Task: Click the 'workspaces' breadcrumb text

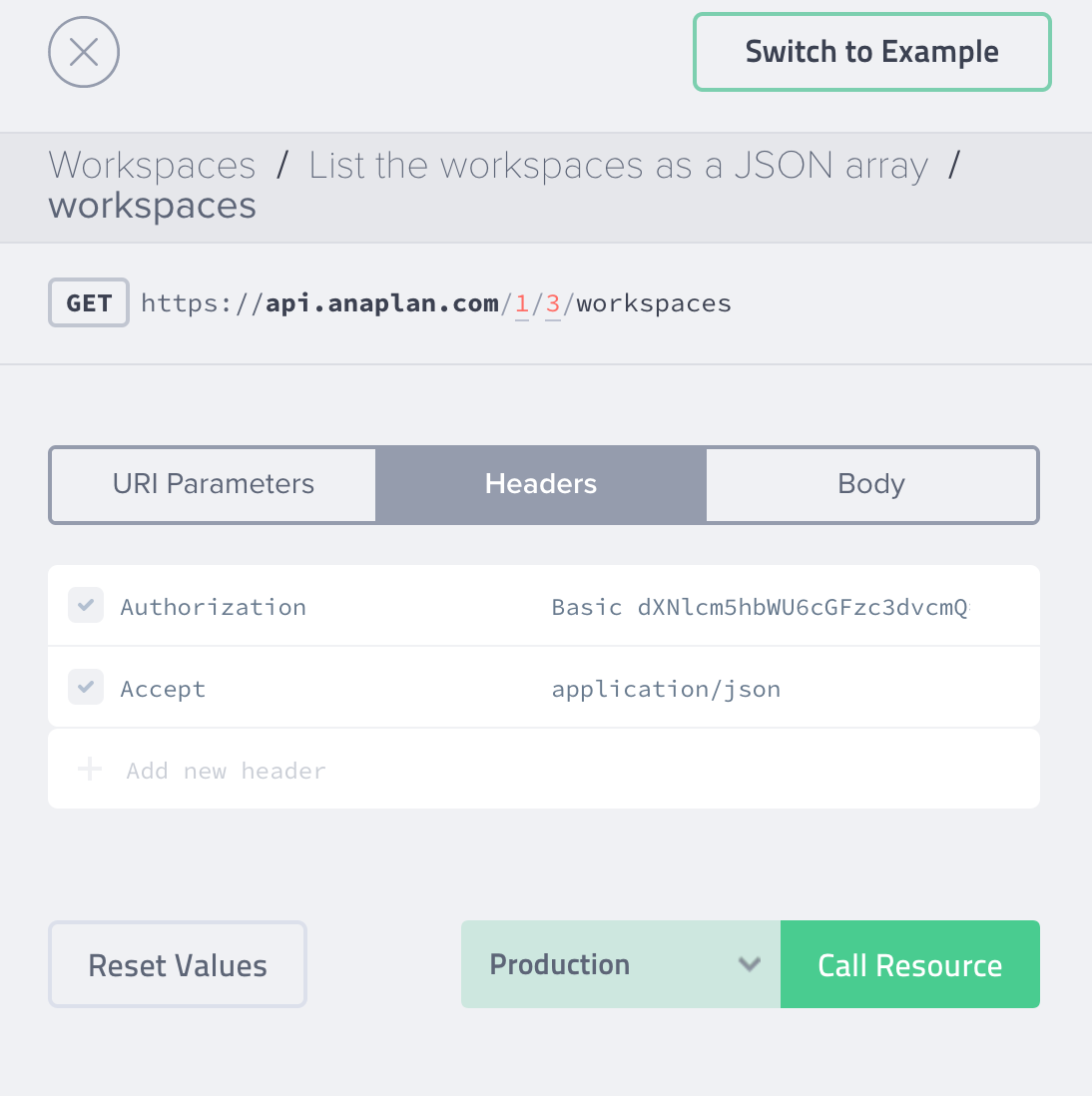Action: click(x=152, y=207)
